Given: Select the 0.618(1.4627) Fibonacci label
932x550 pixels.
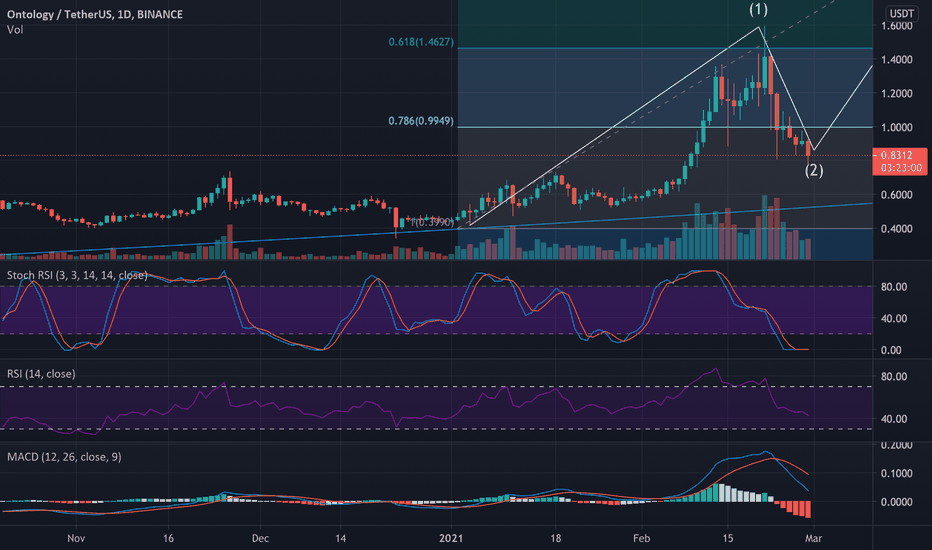Looking at the screenshot, I should (421, 42).
